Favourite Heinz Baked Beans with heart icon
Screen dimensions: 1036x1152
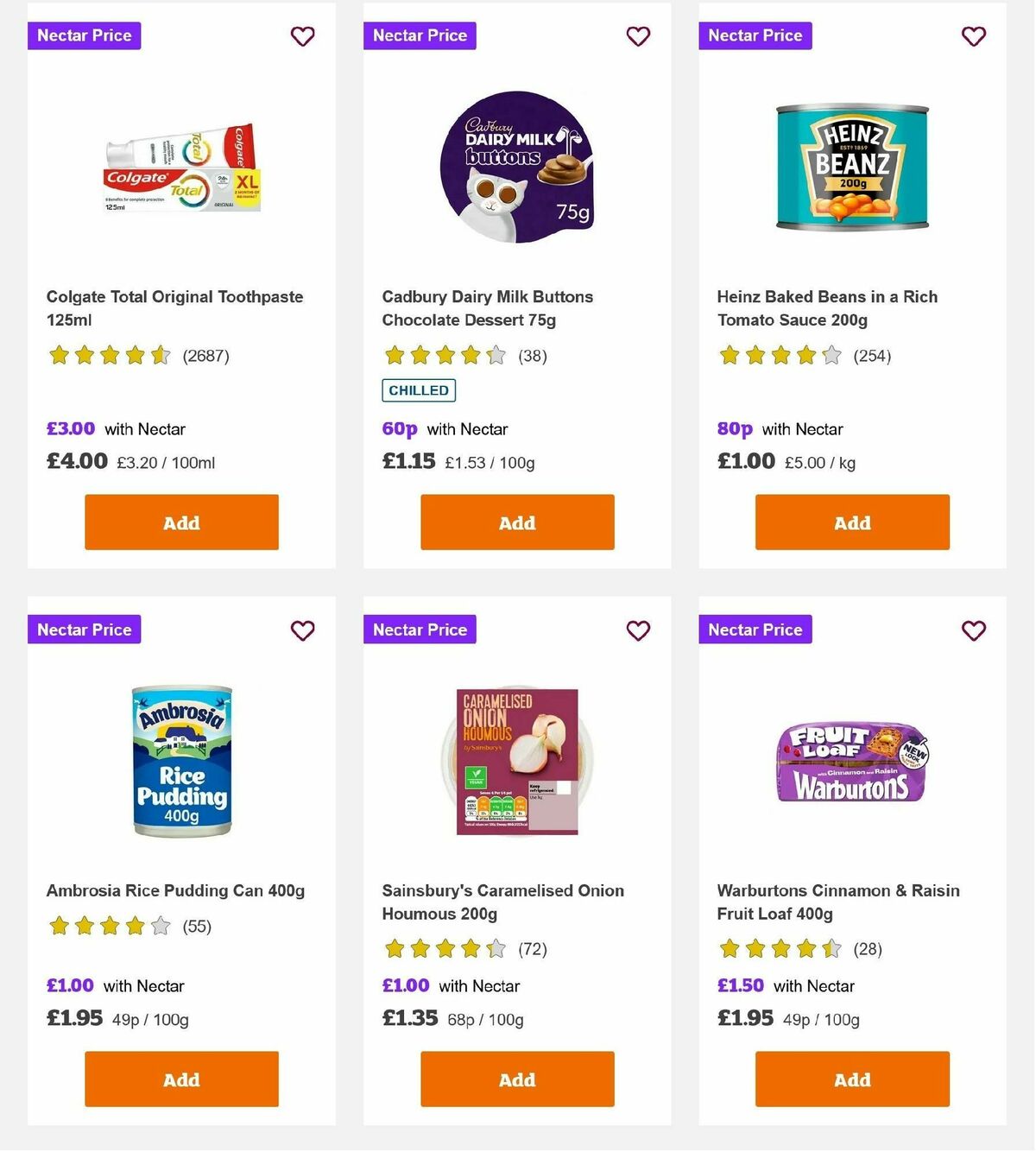(973, 36)
